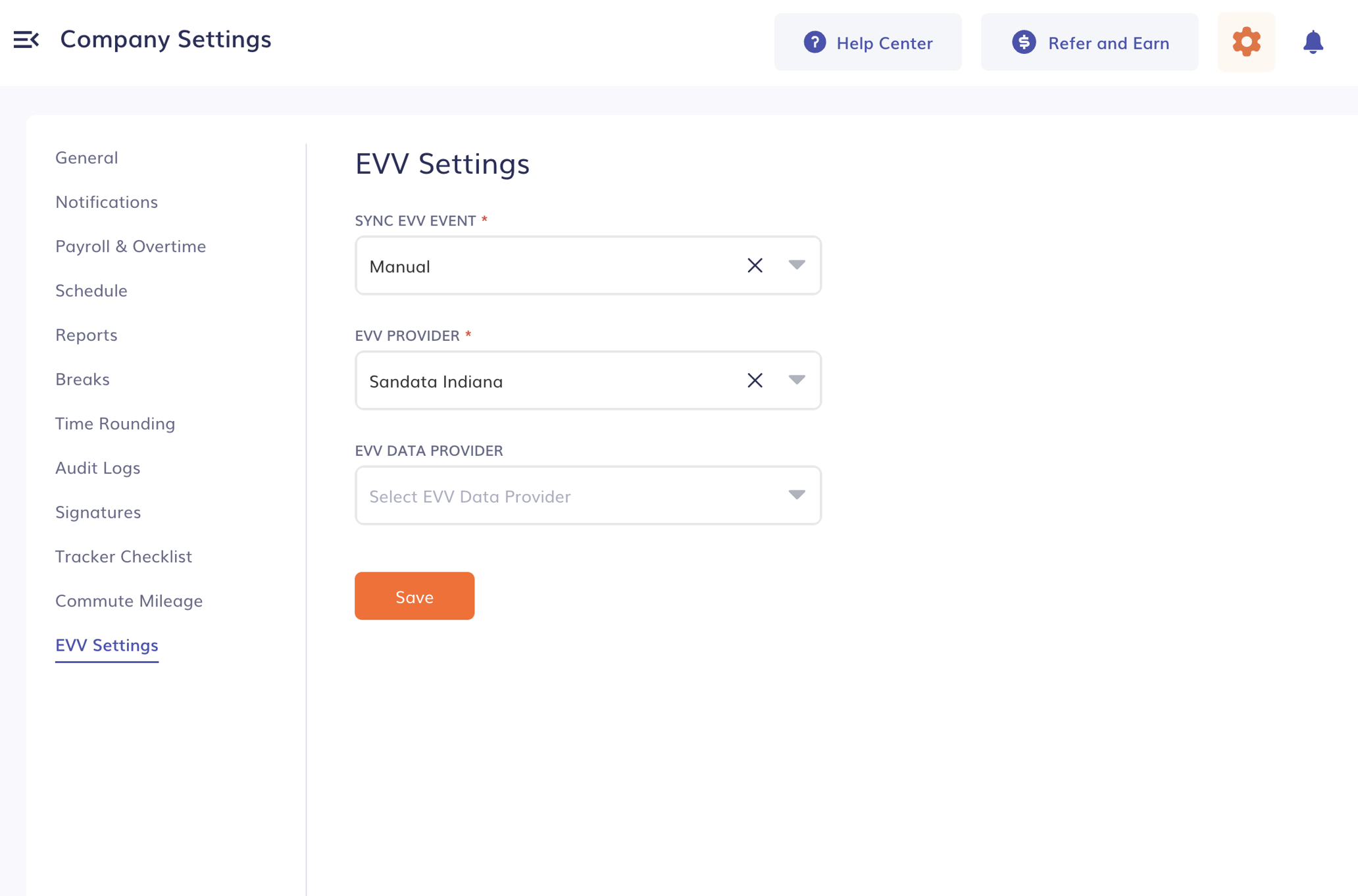Click the Help Center question mark icon
Viewport: 1358px width, 896px height.
pos(815,43)
